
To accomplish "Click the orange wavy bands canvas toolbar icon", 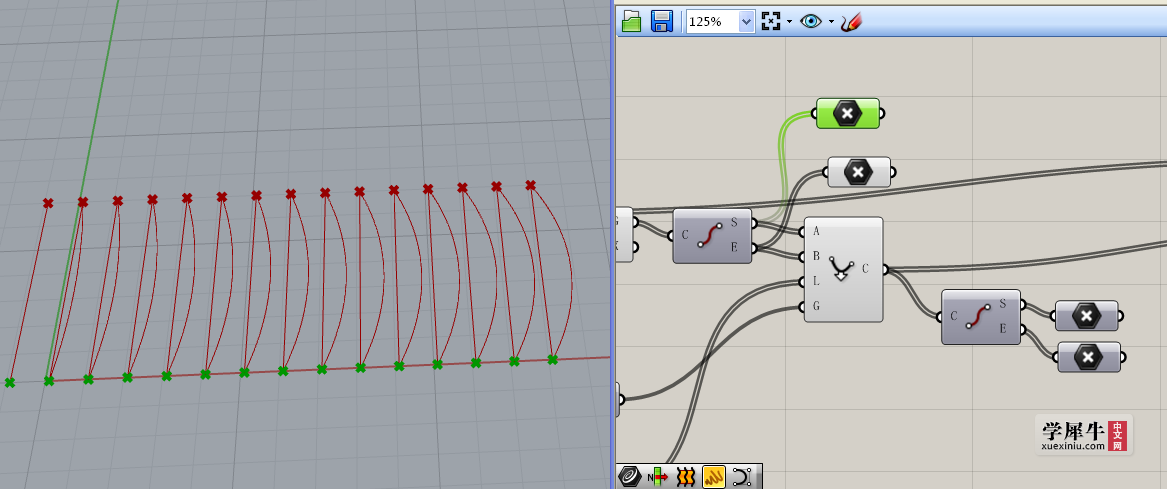I will [x=685, y=476].
